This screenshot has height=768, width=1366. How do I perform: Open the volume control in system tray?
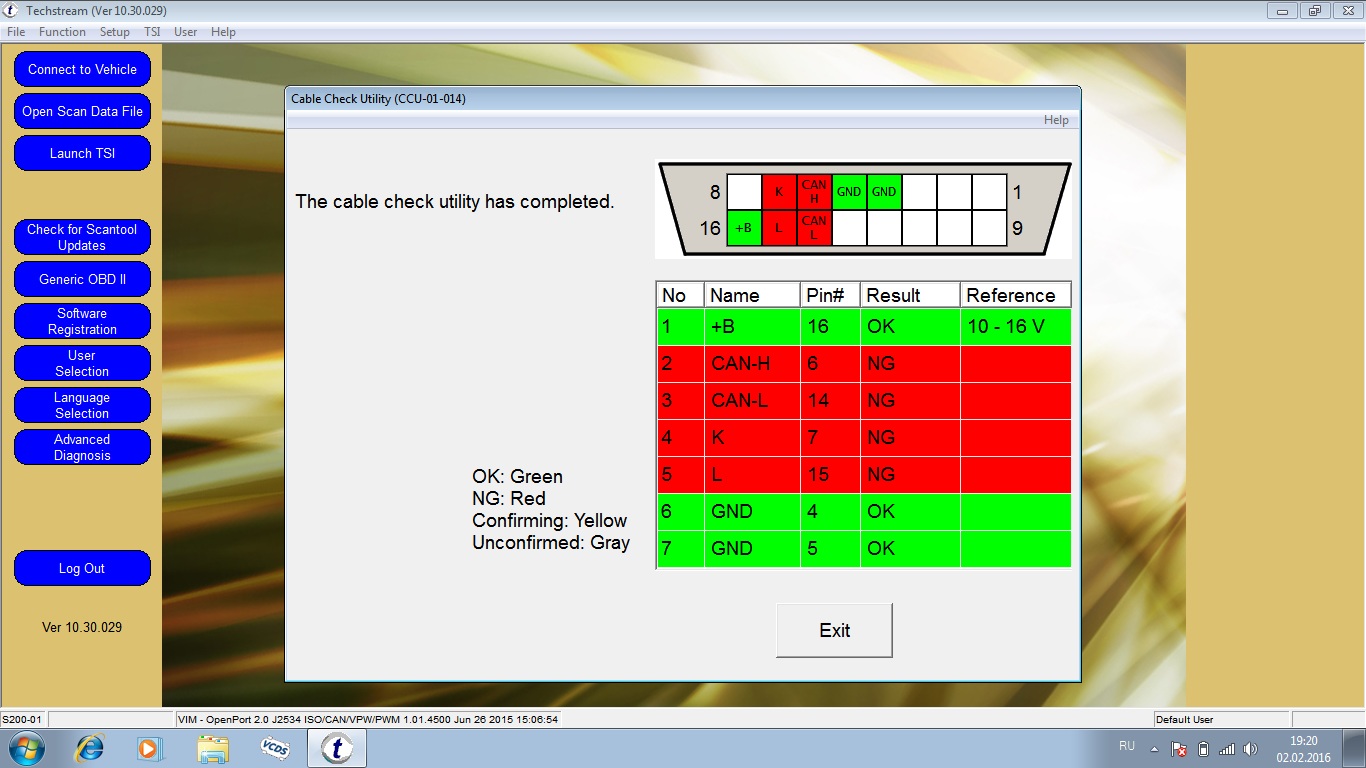(x=1250, y=748)
